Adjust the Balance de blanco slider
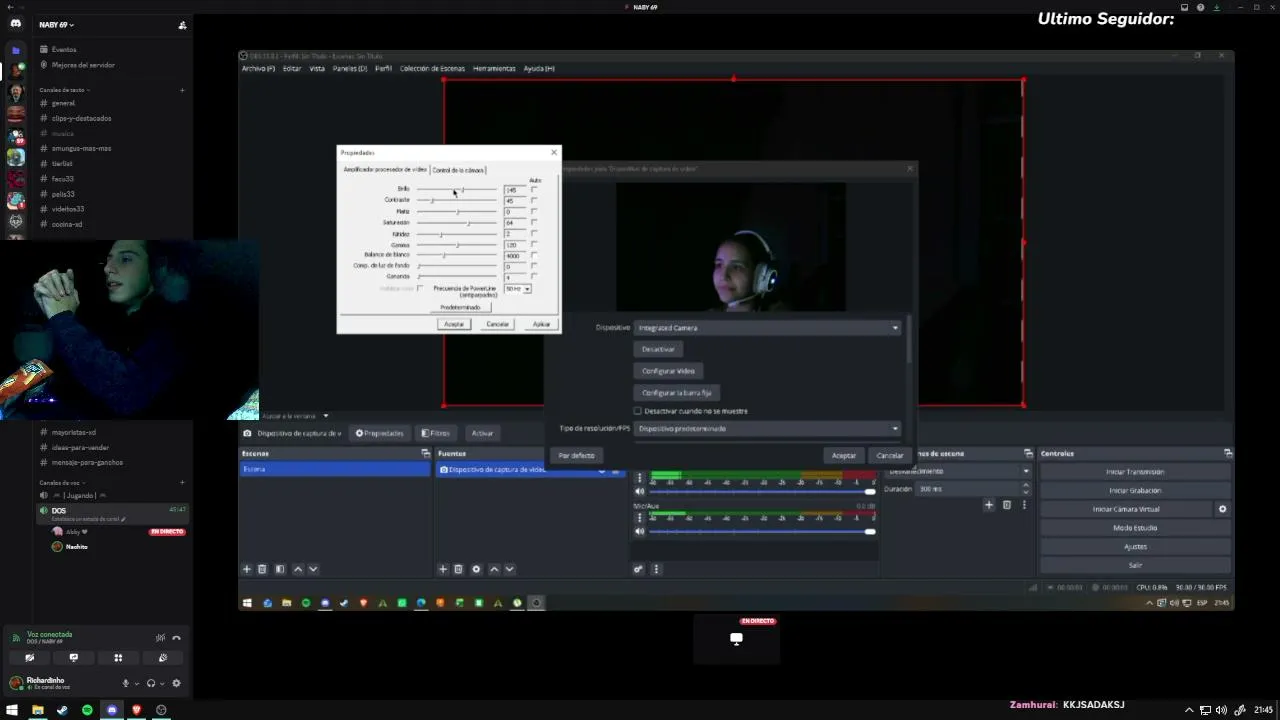Image resolution: width=1280 pixels, height=720 pixels. (457, 255)
